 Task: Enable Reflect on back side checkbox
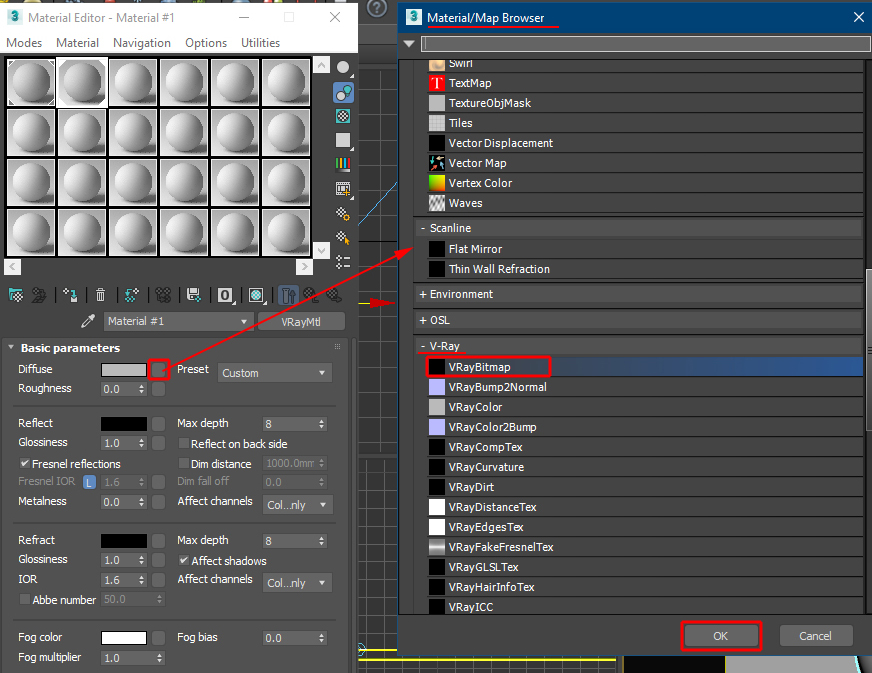pyautogui.click(x=184, y=443)
